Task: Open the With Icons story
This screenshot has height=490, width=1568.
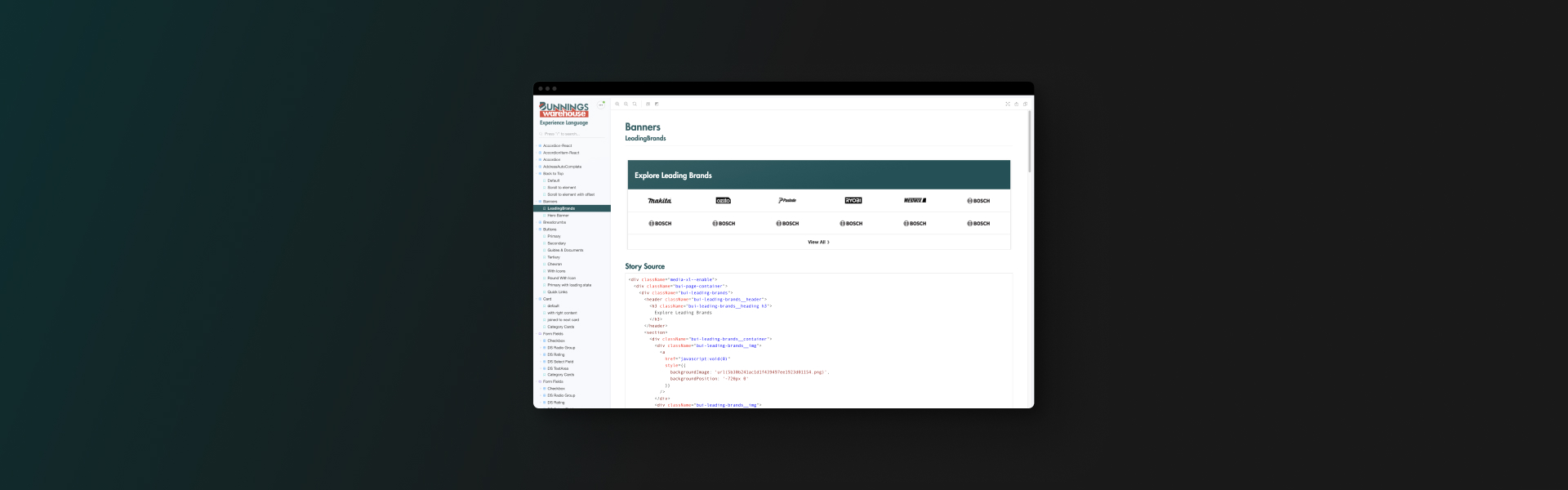Action: (556, 271)
